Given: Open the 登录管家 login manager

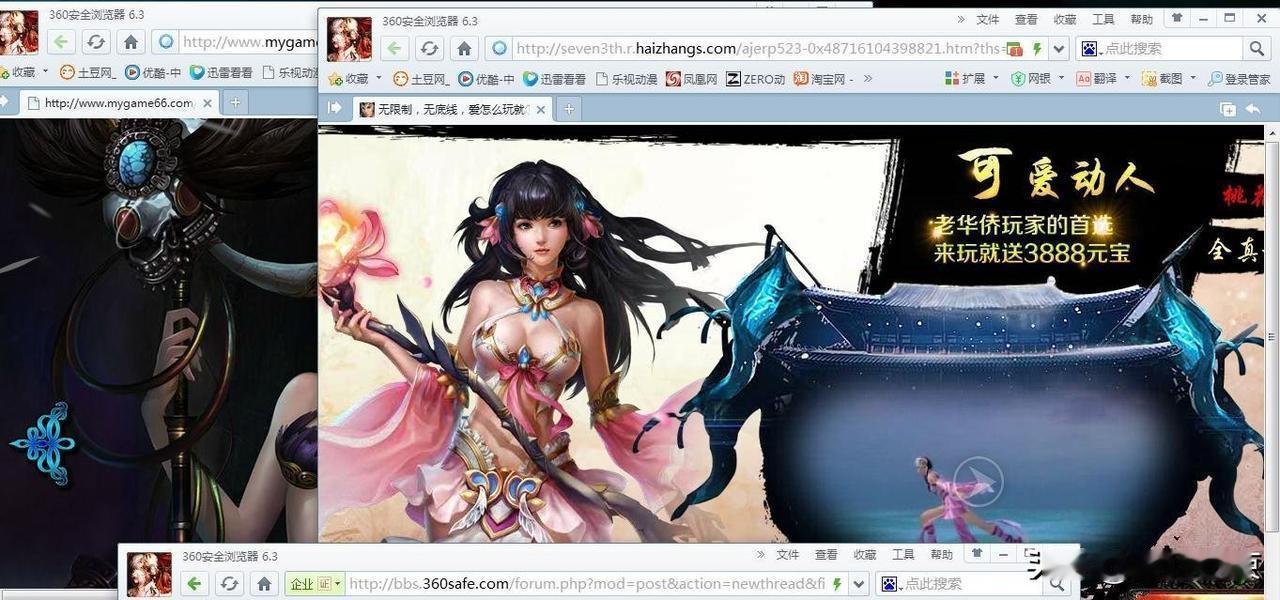Looking at the screenshot, I should (1240, 78).
